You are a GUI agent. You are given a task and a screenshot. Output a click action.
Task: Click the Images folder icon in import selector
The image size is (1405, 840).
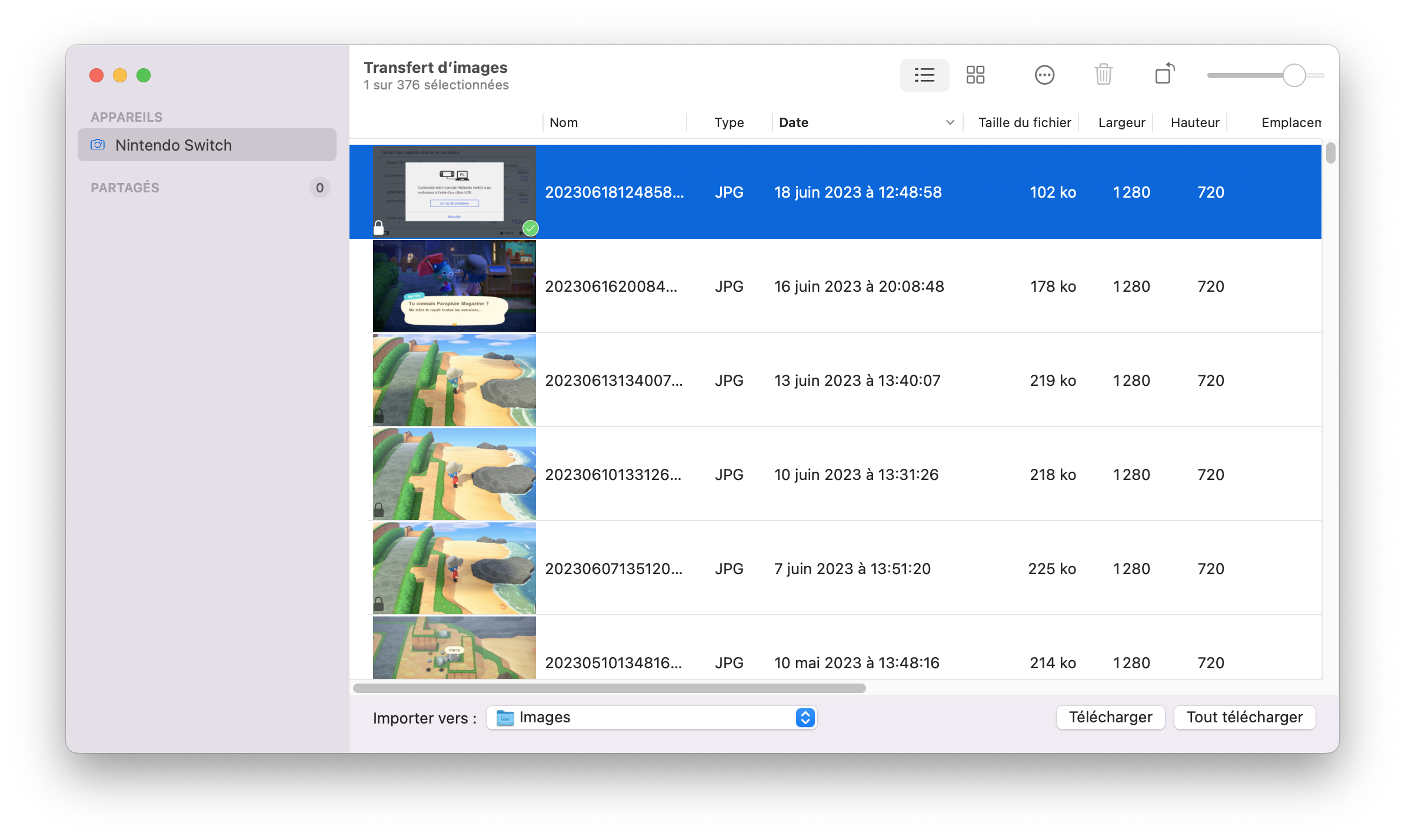pyautogui.click(x=505, y=718)
